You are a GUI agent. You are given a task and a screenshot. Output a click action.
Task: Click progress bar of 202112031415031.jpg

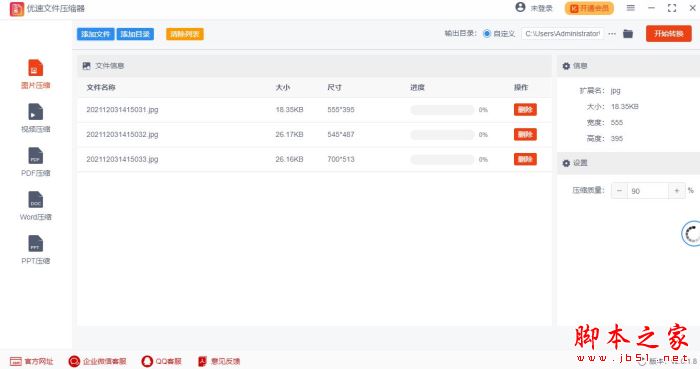click(442, 110)
